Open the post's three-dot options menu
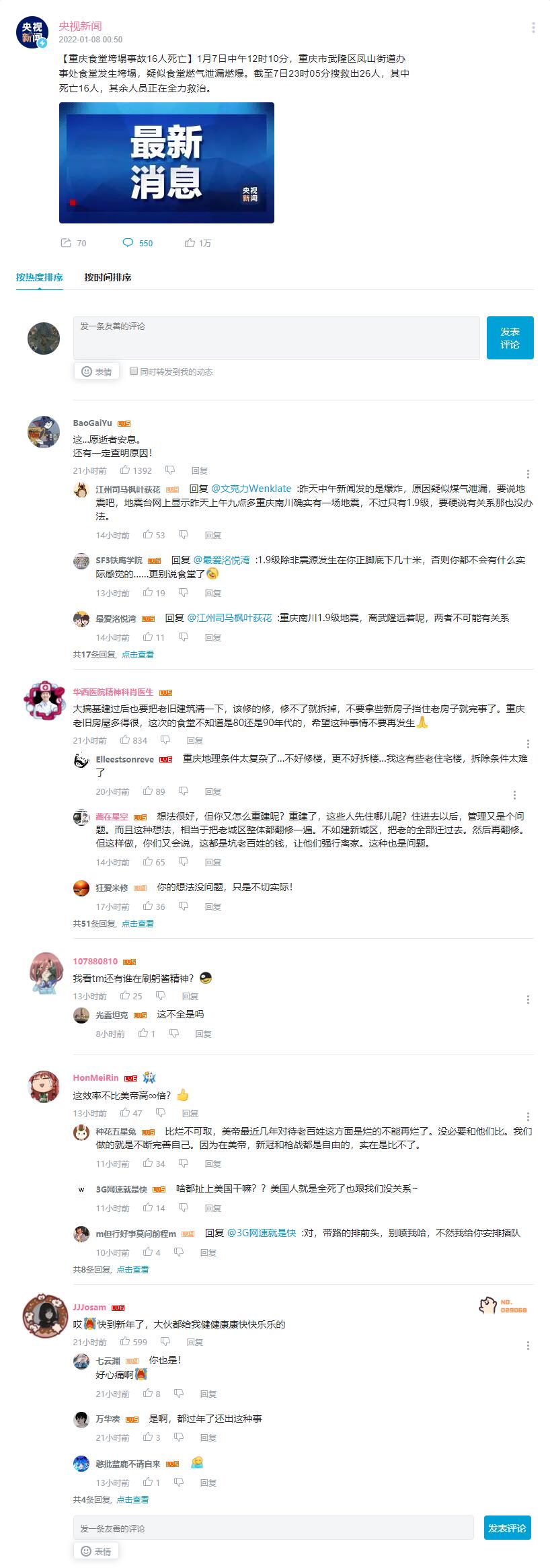 coord(533,28)
